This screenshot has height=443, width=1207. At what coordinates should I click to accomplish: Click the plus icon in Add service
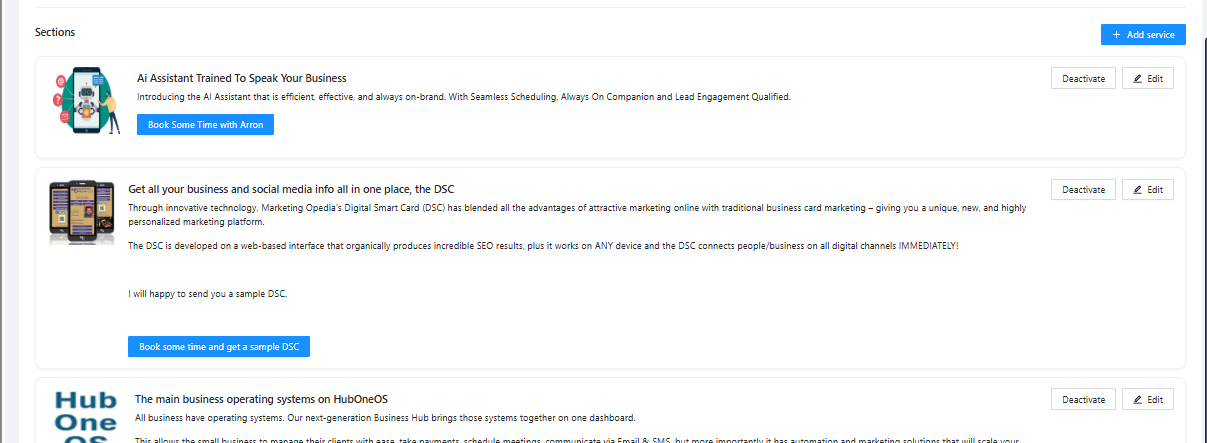(x=1116, y=35)
